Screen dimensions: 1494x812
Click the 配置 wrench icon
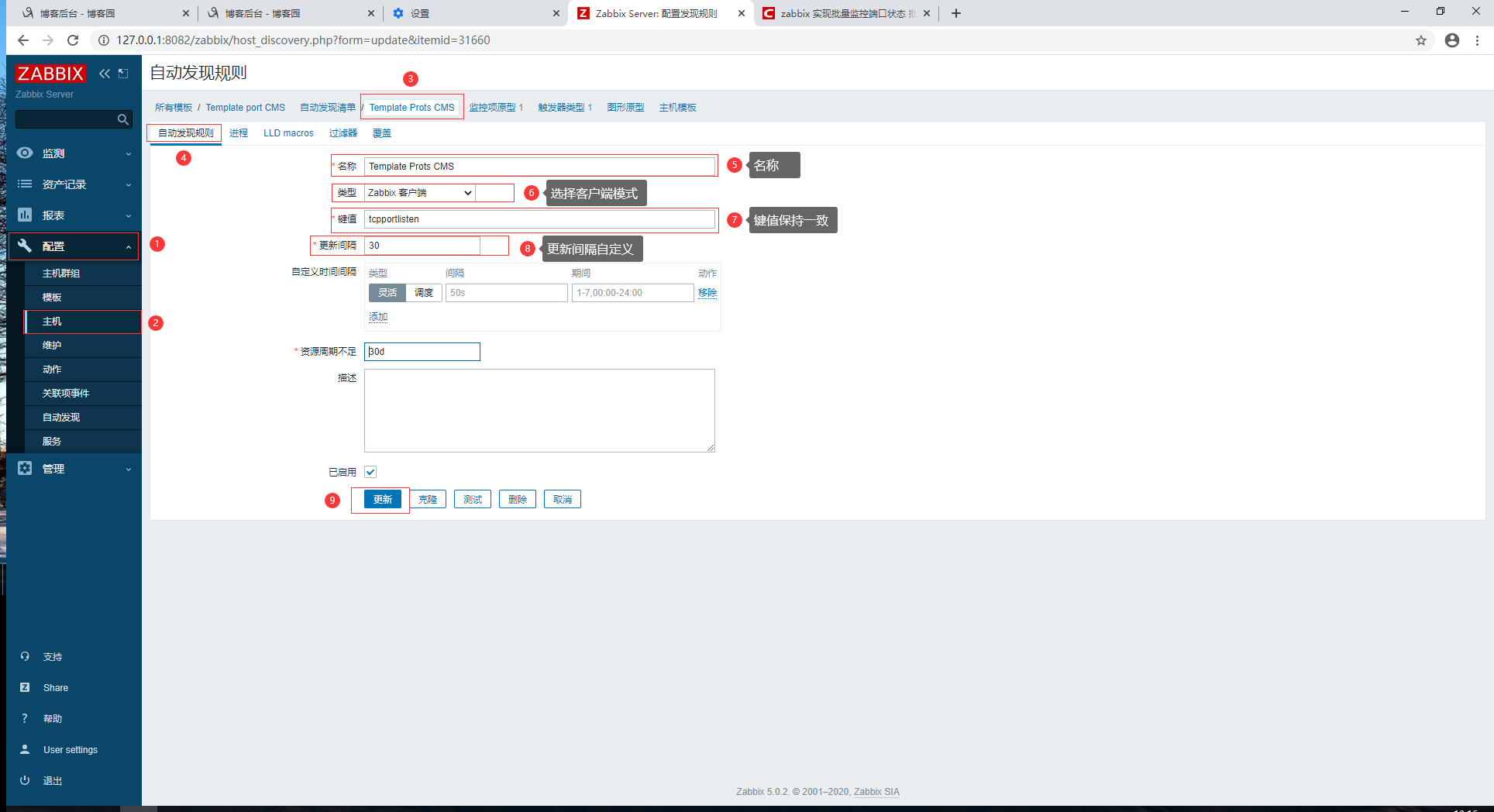[25, 246]
